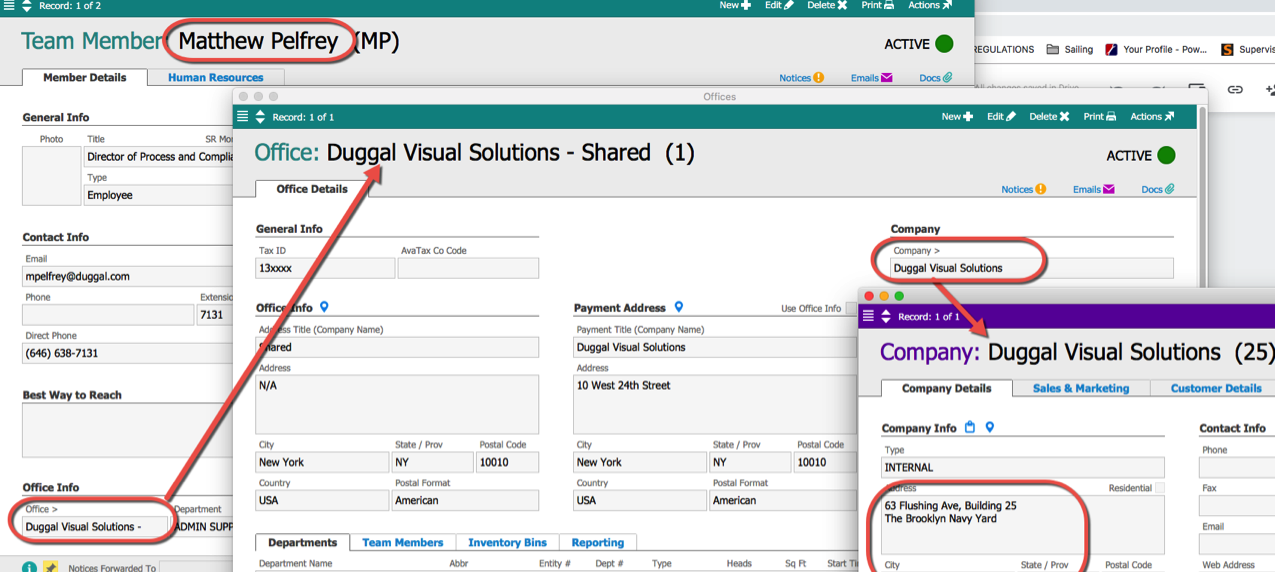The height and width of the screenshot is (572, 1275).
Task: Click the Email field with mpelfrey@duggal.com
Action: [x=128, y=276]
